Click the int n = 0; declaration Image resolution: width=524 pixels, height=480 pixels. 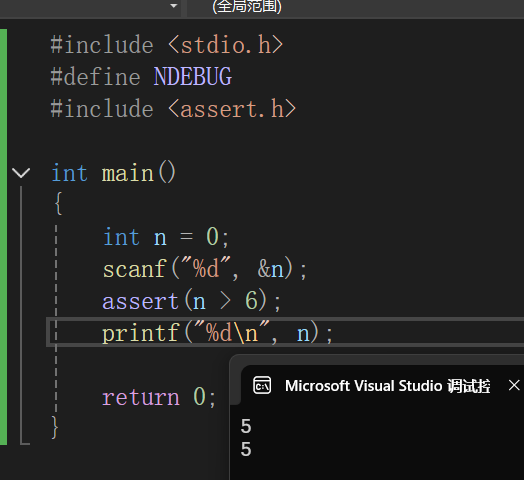point(166,237)
